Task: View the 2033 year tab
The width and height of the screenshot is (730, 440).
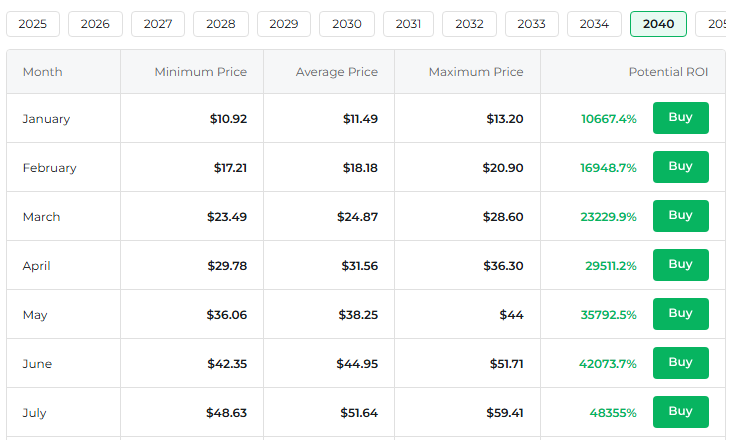Action: point(532,24)
